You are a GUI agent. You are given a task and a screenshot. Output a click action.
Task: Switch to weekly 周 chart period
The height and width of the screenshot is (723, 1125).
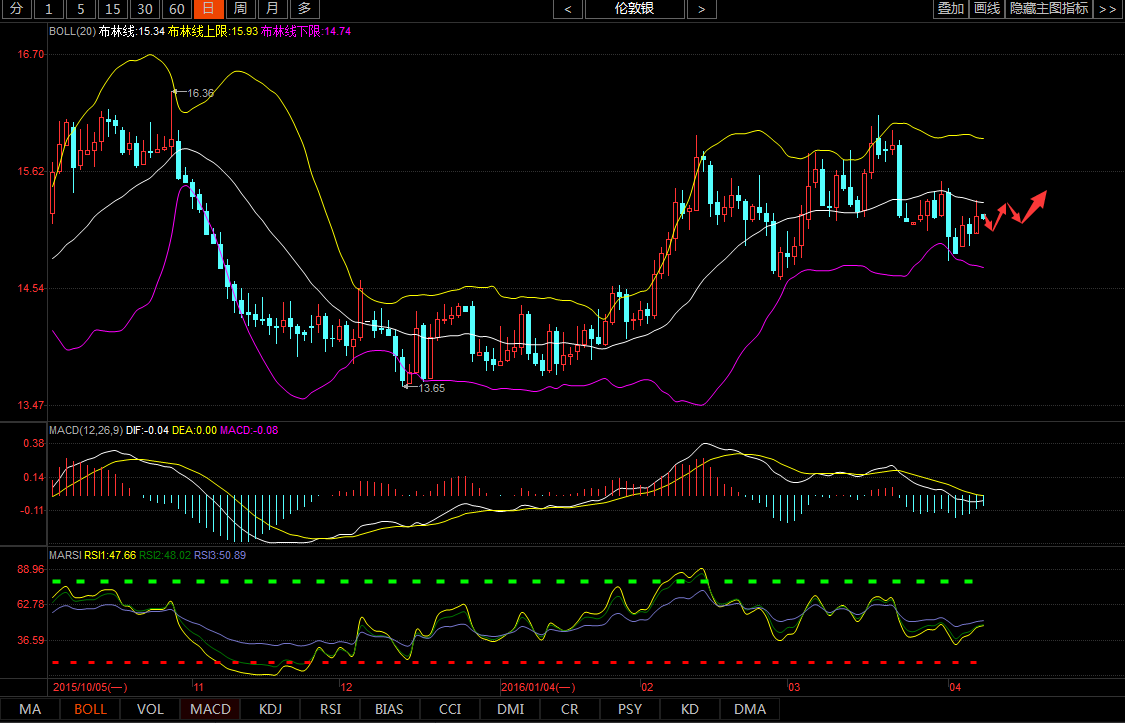[240, 9]
